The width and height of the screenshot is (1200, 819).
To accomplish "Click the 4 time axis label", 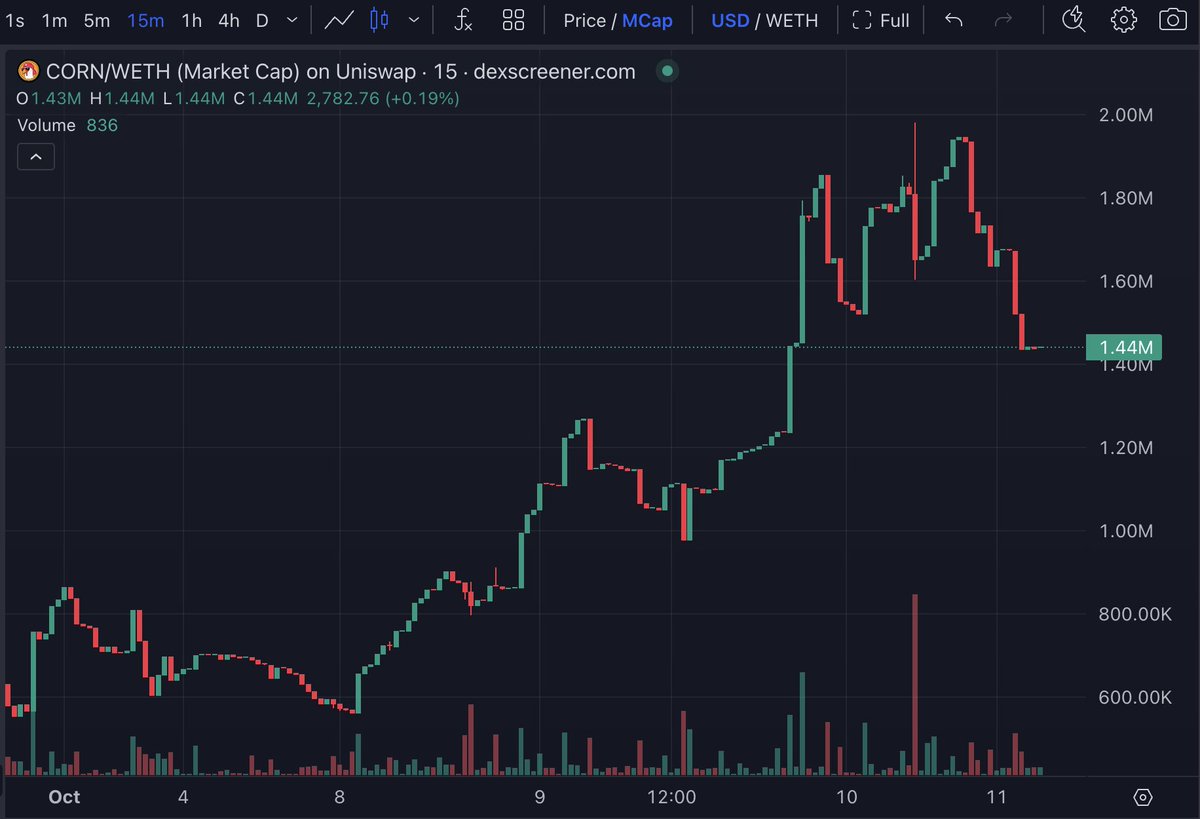I will tap(183, 797).
